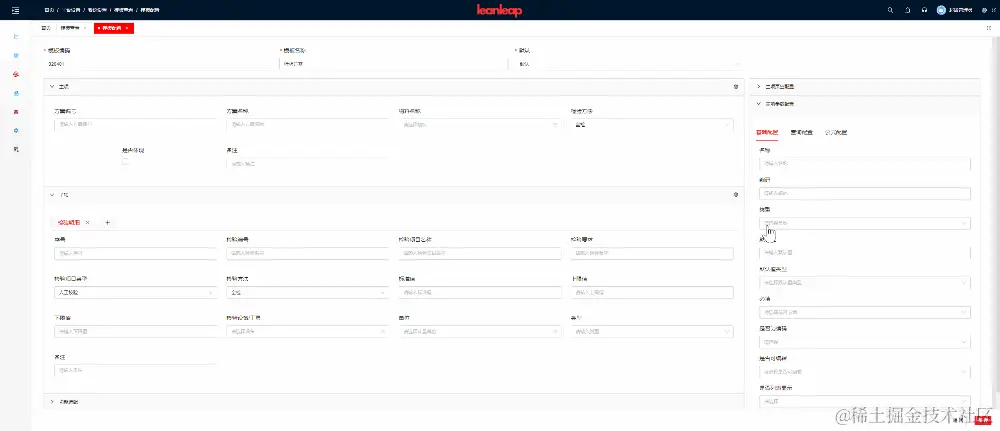Viewport: 1000px width, 431px height.
Task: Switch to the page tab left of red tab
Action: (73, 28)
